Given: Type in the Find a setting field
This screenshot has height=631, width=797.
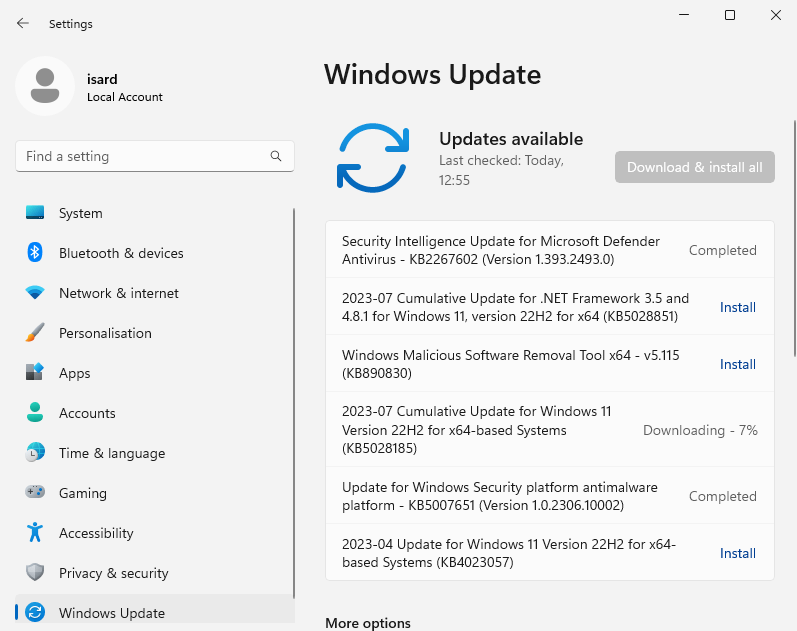Looking at the screenshot, I should click(140, 157).
